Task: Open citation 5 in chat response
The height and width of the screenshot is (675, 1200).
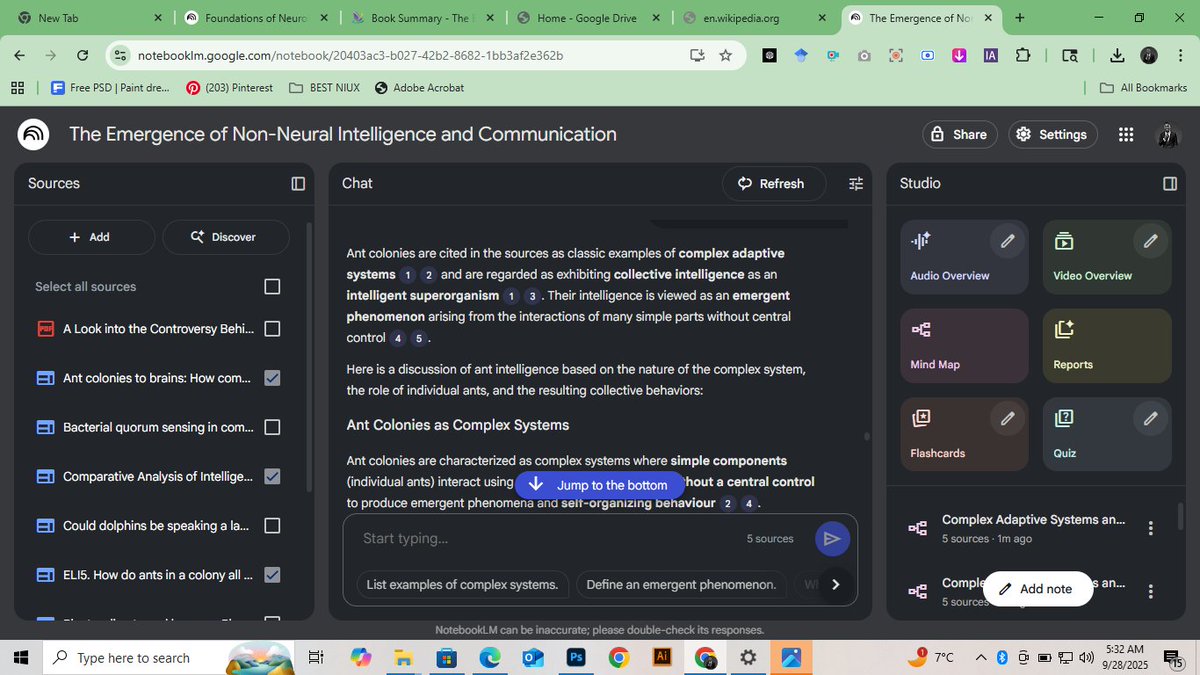Action: click(x=419, y=338)
